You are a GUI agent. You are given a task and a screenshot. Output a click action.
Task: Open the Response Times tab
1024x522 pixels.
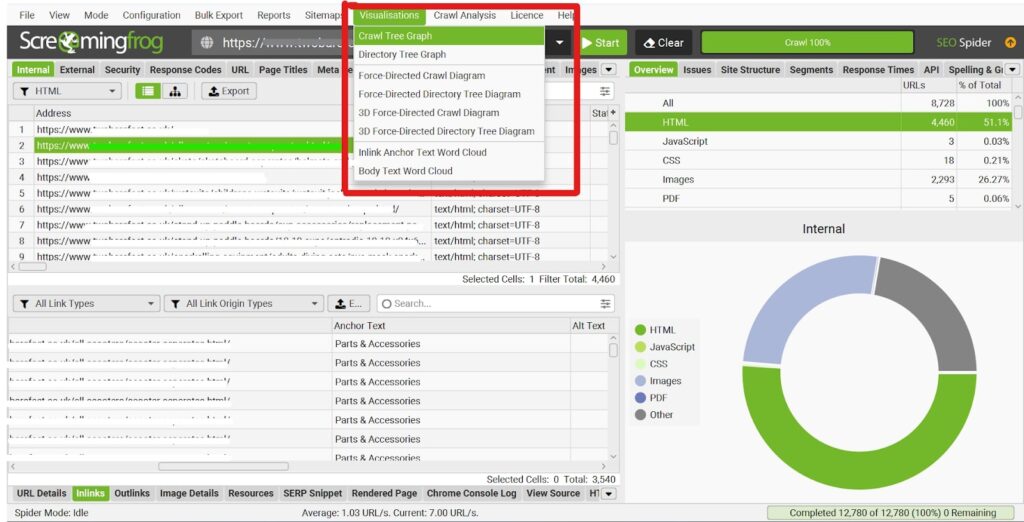click(x=878, y=70)
